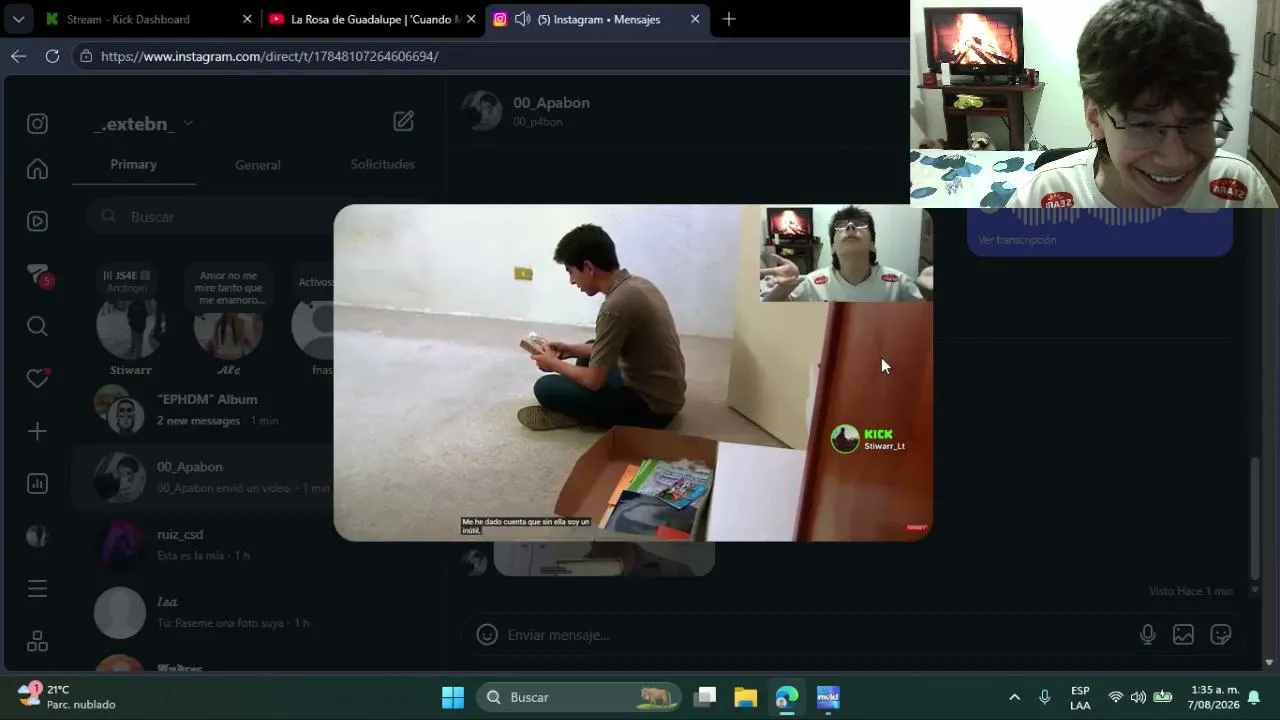Focus the Enviar mensaje text box

(815, 635)
